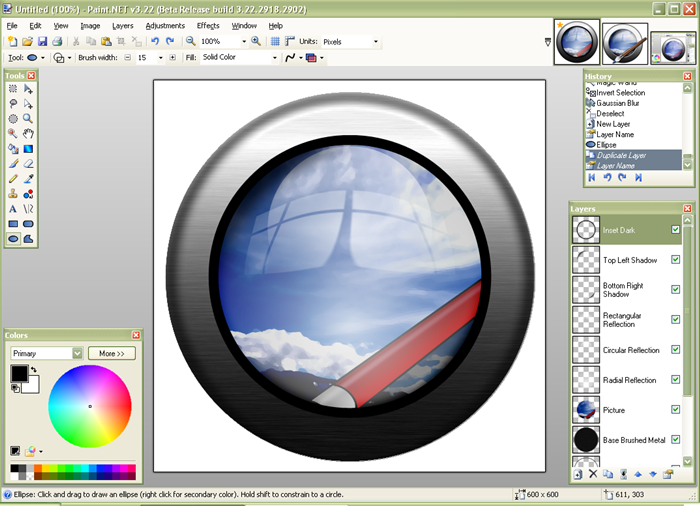Open the Tool chooser dropdown
The width and height of the screenshot is (700, 506).
(43, 58)
